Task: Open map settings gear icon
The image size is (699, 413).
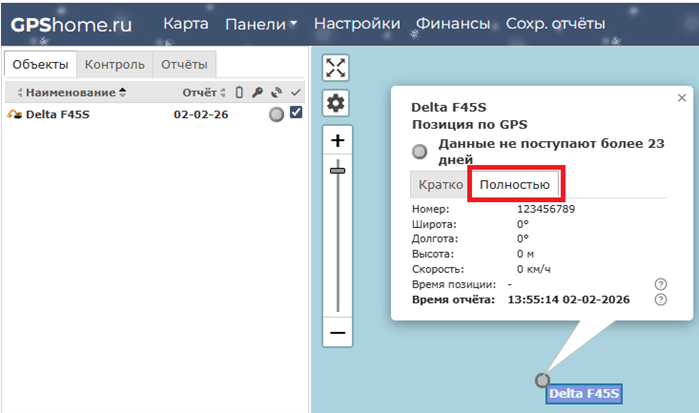Action: click(x=336, y=103)
